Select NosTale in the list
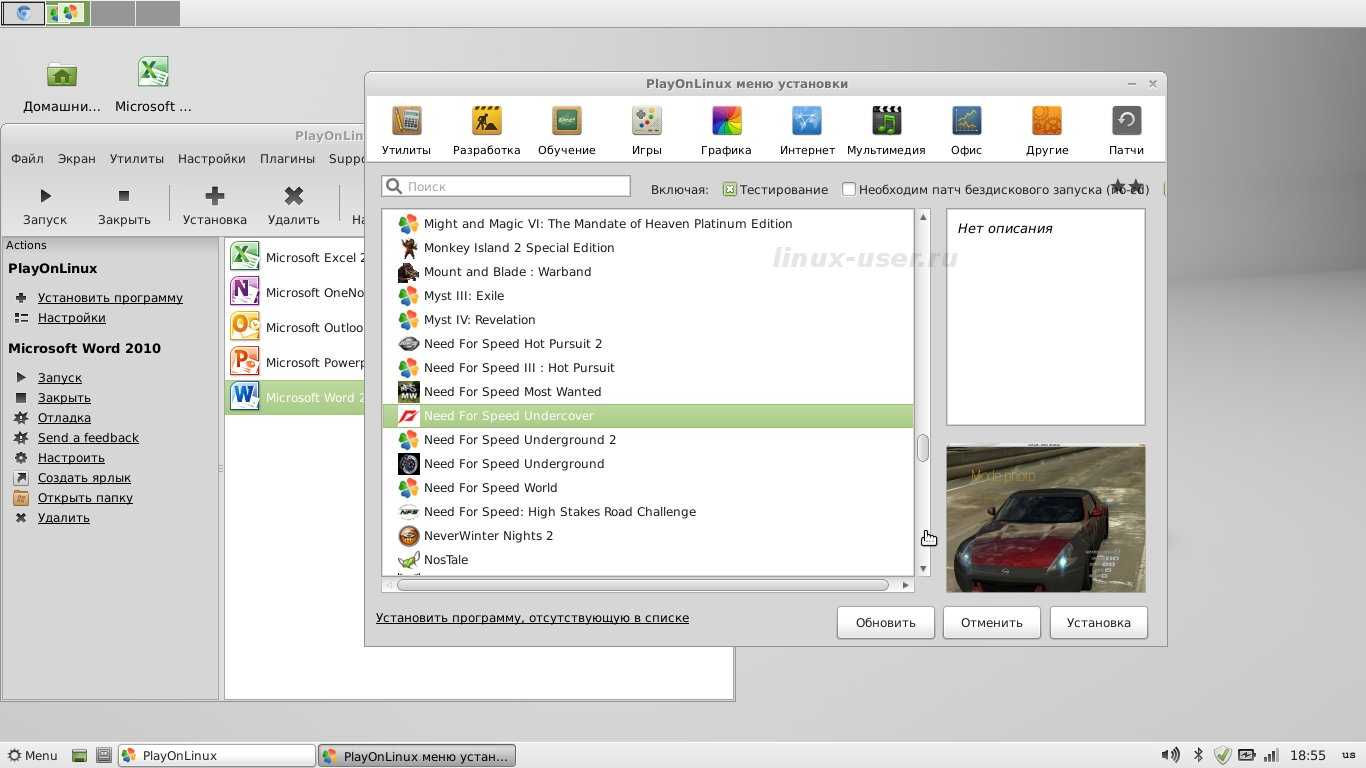Image resolution: width=1366 pixels, height=768 pixels. (648, 560)
